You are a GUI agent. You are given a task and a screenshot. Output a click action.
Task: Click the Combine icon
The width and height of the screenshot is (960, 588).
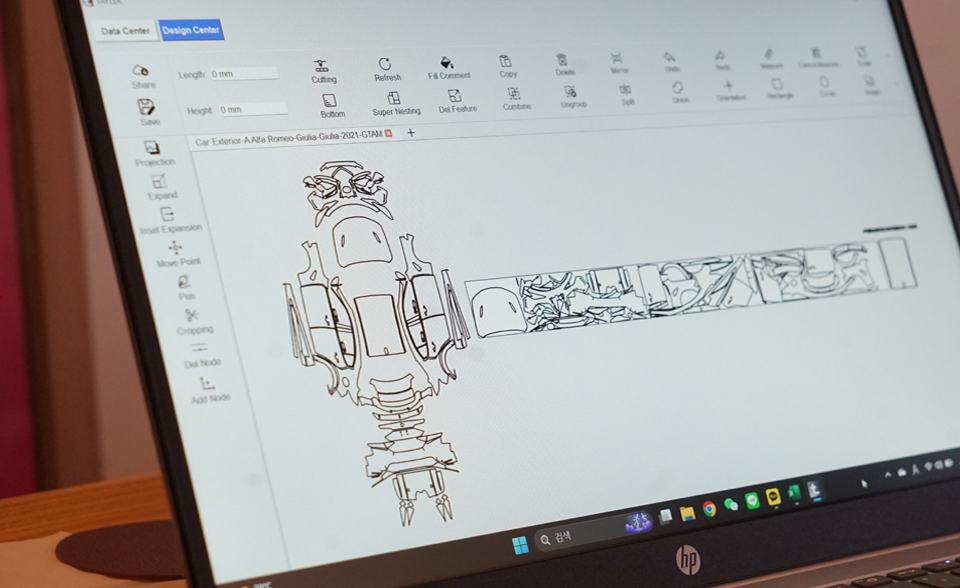pyautogui.click(x=514, y=93)
